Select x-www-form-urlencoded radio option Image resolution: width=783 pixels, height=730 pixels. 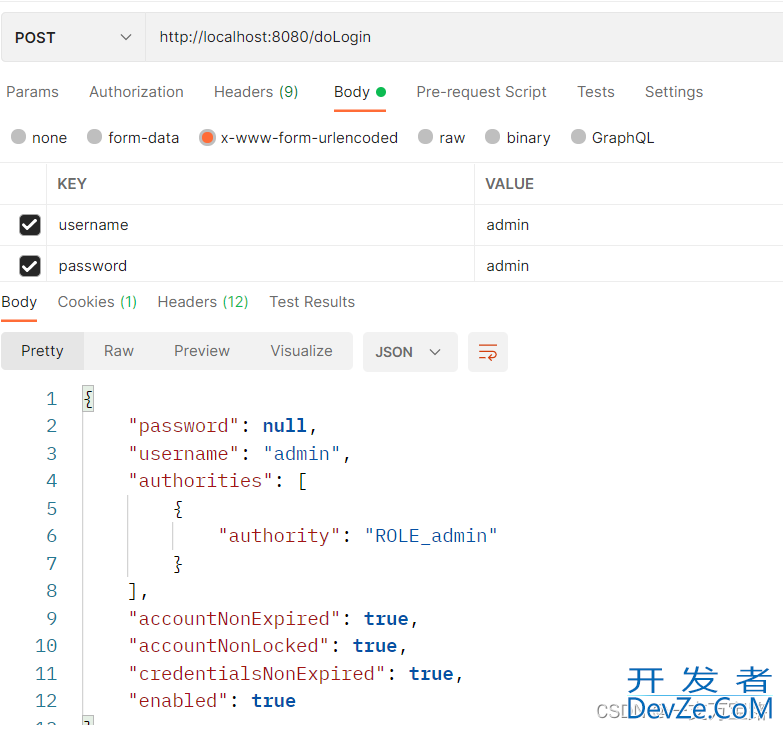207,137
